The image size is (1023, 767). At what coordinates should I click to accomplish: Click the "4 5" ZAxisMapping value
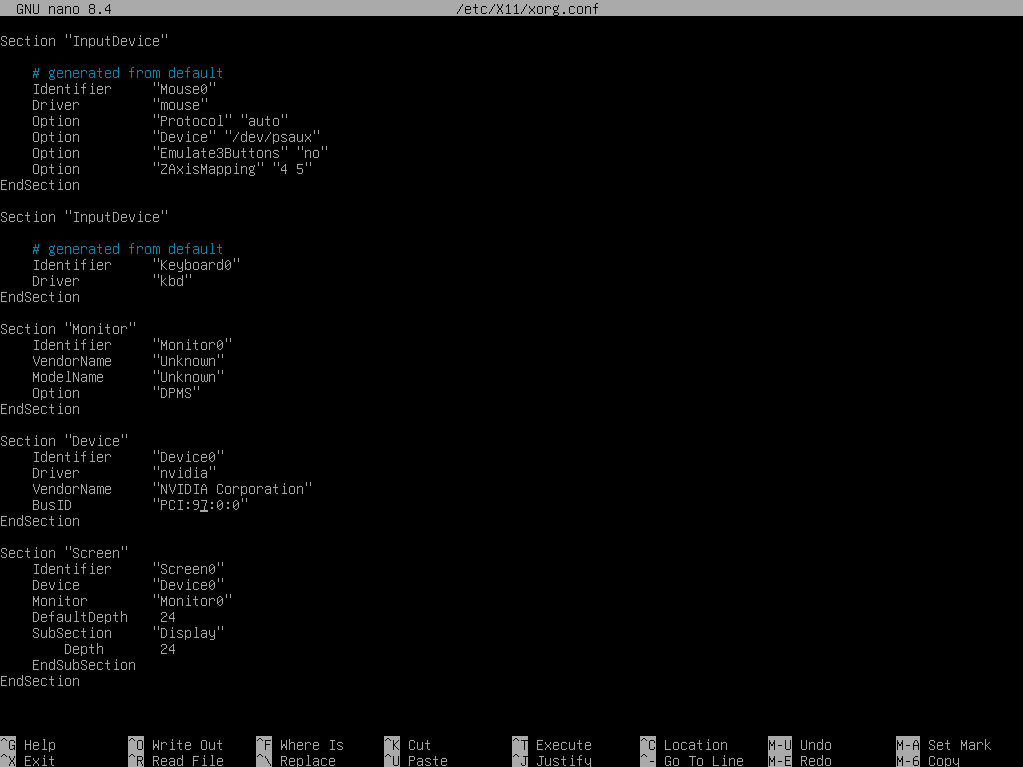tap(292, 169)
